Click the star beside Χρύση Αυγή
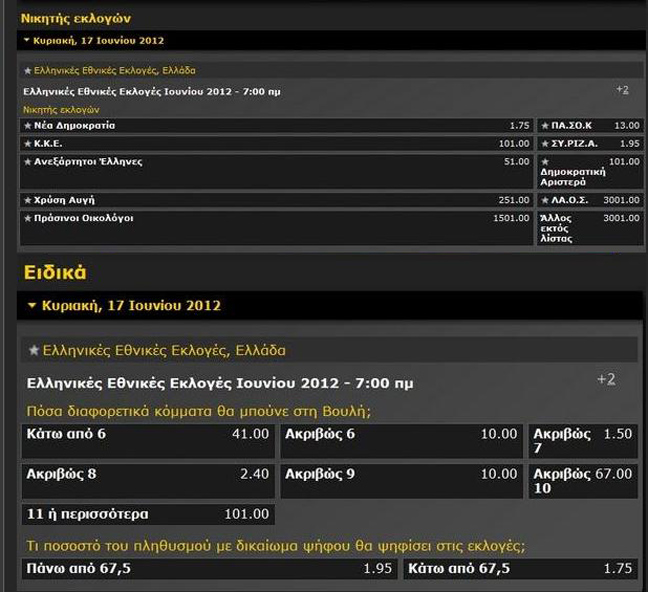The image size is (648, 592). (28, 200)
